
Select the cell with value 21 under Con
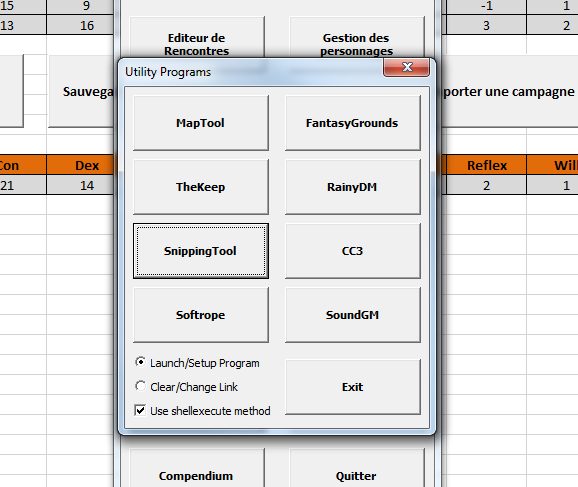click(x=23, y=185)
